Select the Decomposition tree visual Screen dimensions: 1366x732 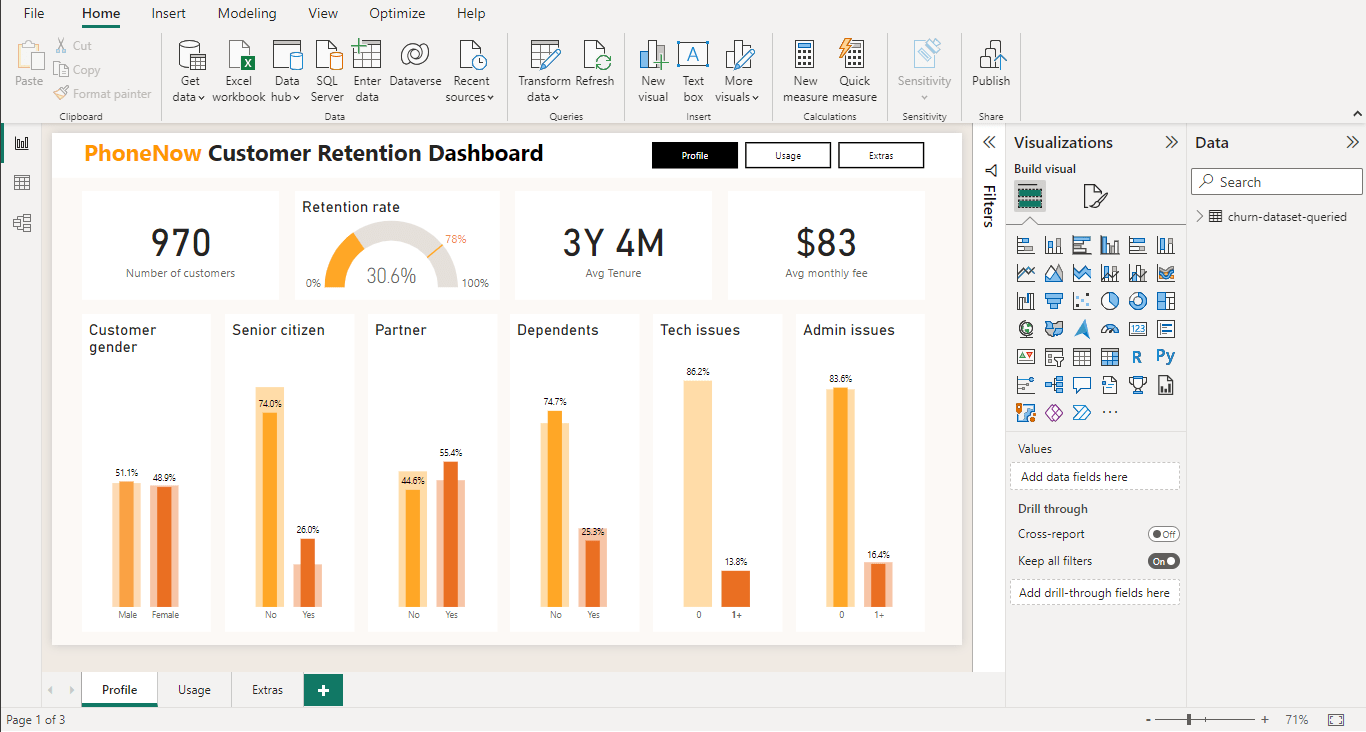click(x=1053, y=385)
